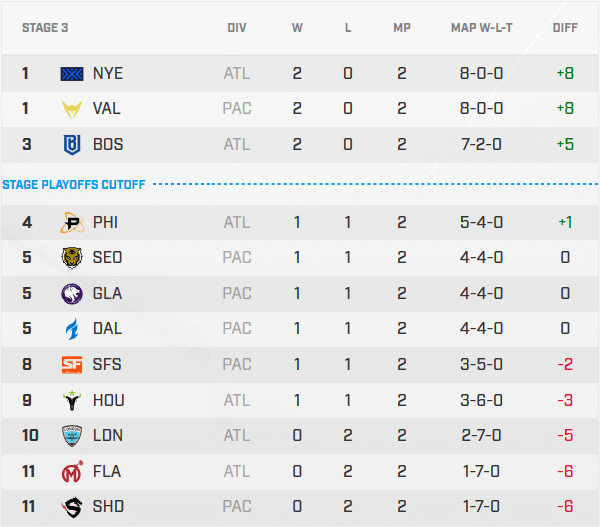
Task: Click the Stage Playoffs Cutoff label
Action: click(x=74, y=184)
